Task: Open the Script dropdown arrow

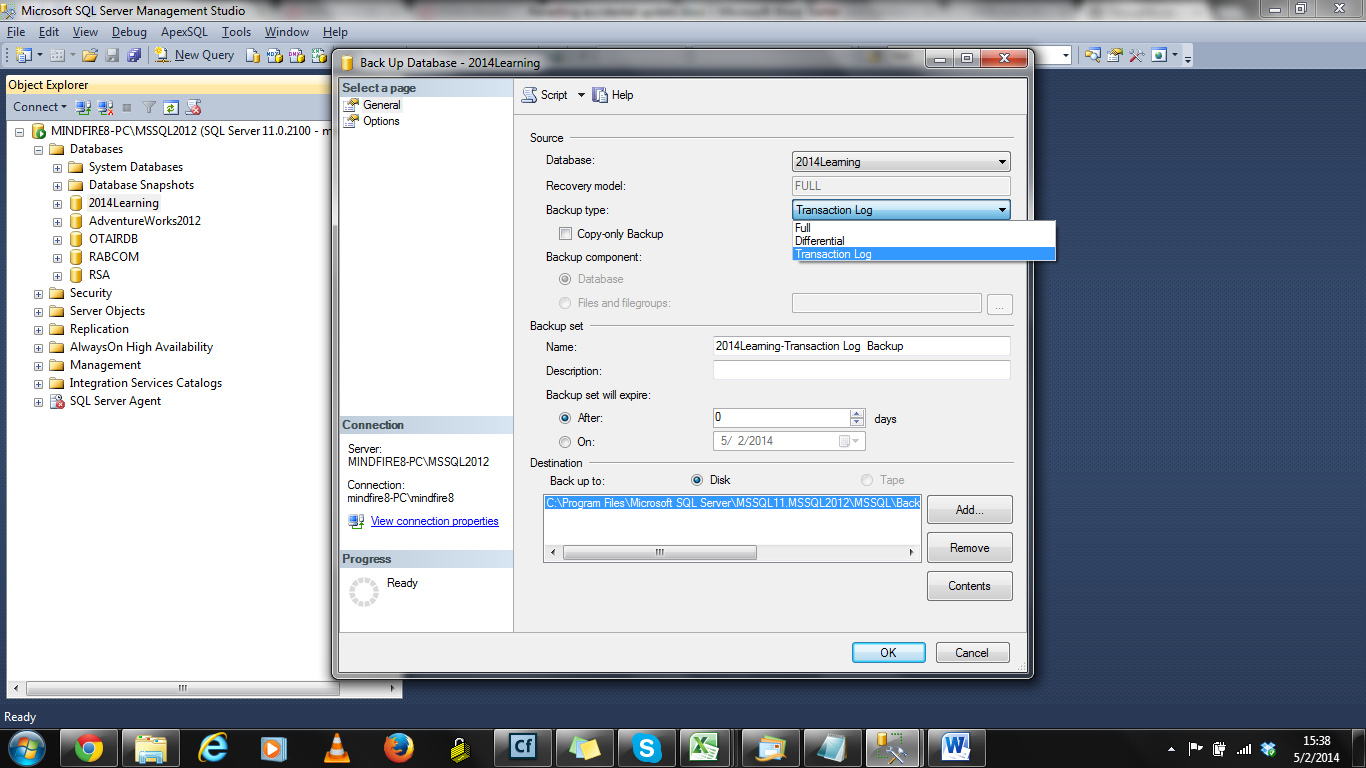Action: pyautogui.click(x=580, y=95)
